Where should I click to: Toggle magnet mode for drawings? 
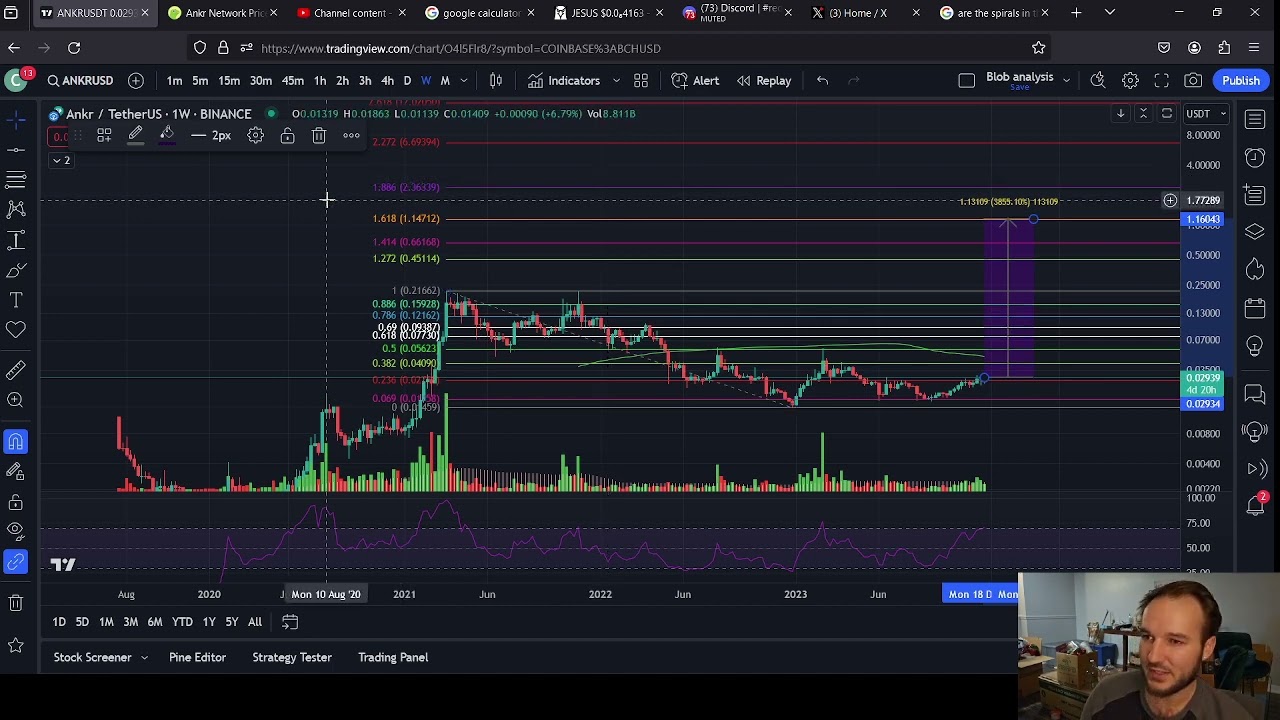pyautogui.click(x=16, y=442)
